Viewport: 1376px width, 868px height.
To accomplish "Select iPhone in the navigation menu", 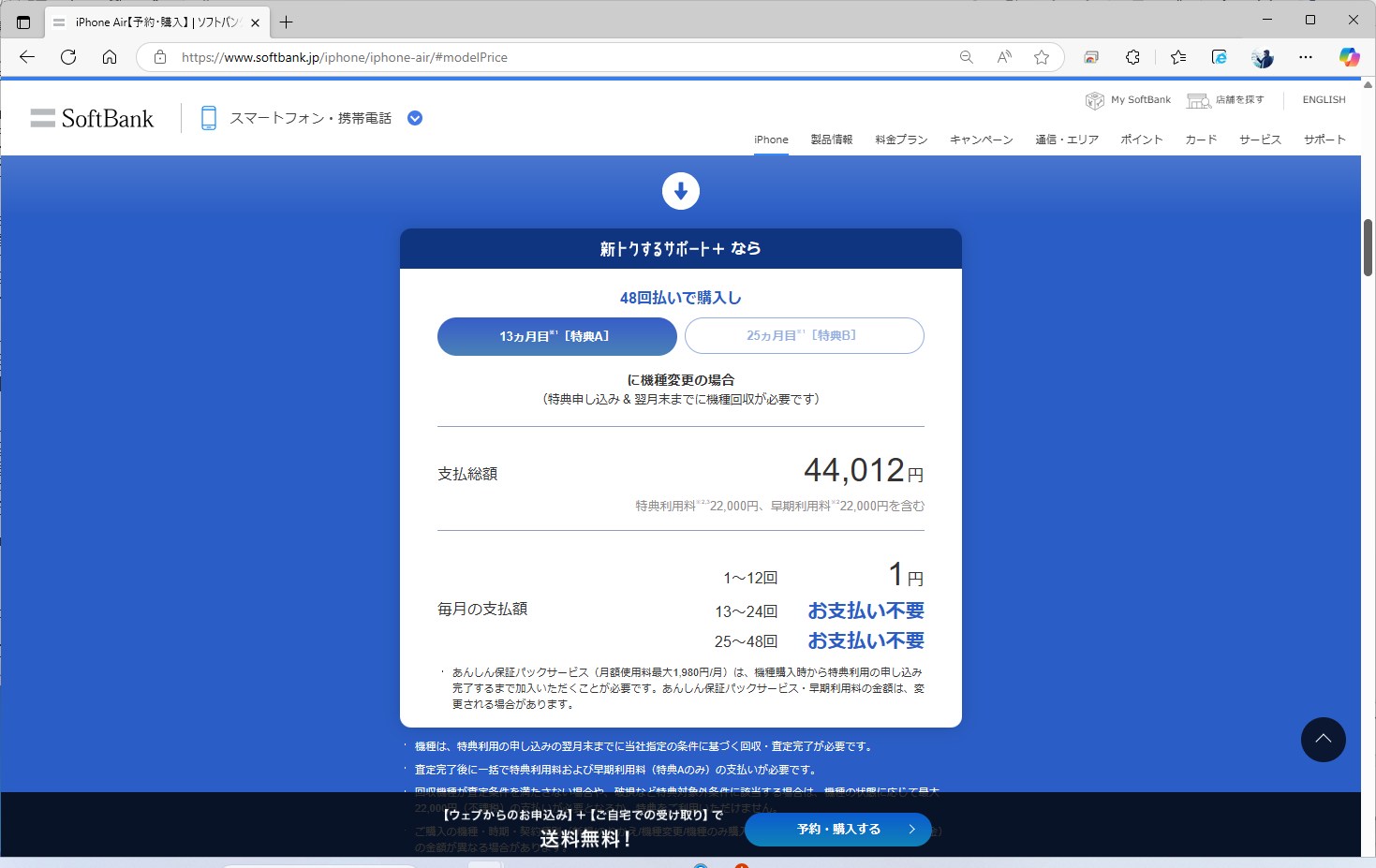I will click(x=770, y=139).
